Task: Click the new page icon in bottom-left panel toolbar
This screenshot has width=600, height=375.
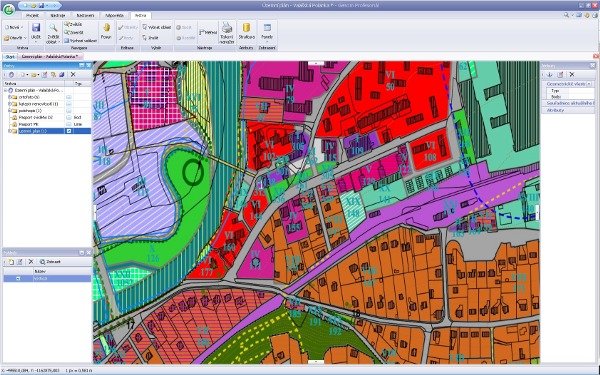Action: pyautogui.click(x=11, y=262)
